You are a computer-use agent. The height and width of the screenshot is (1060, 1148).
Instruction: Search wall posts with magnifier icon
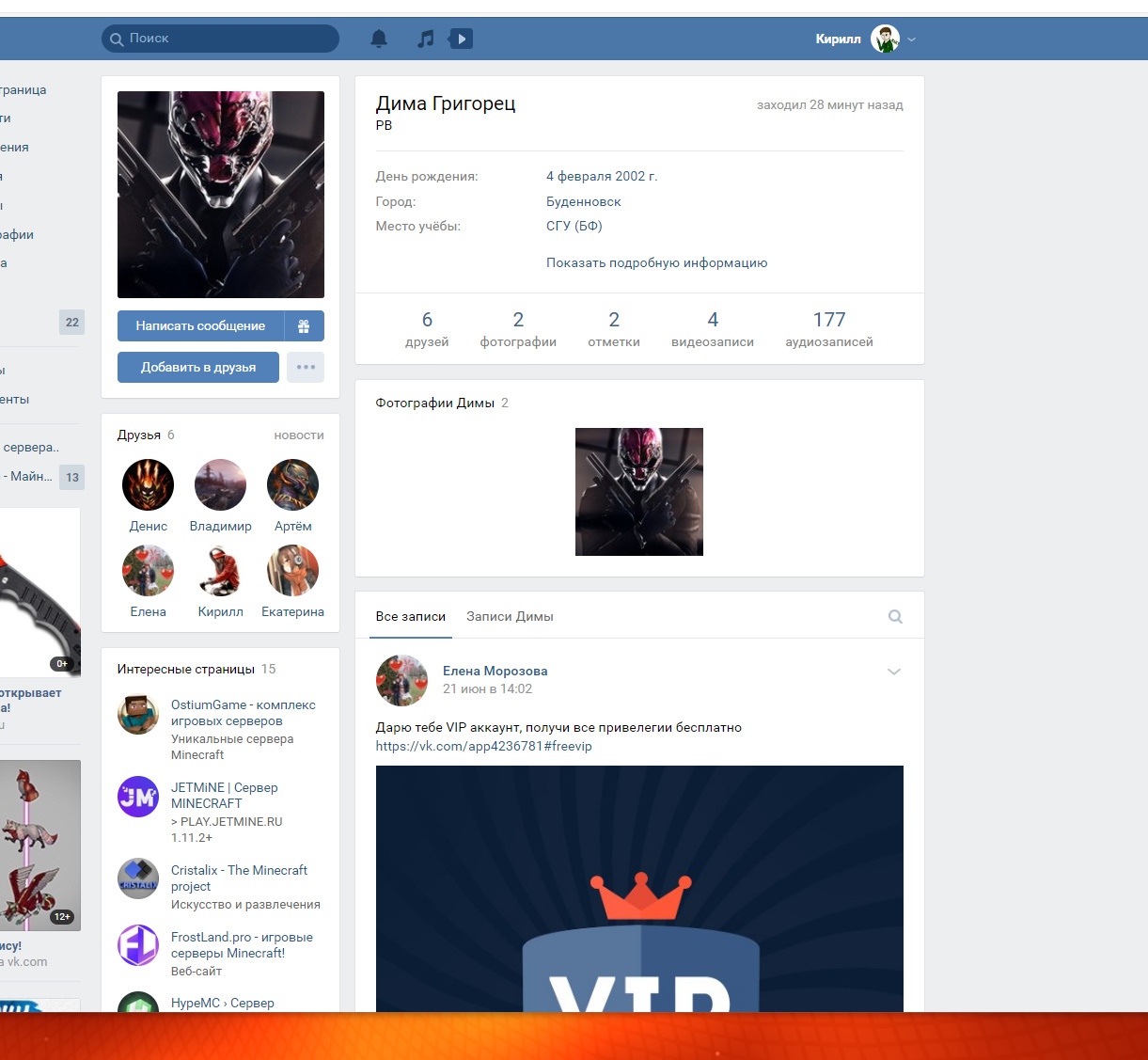point(895,617)
